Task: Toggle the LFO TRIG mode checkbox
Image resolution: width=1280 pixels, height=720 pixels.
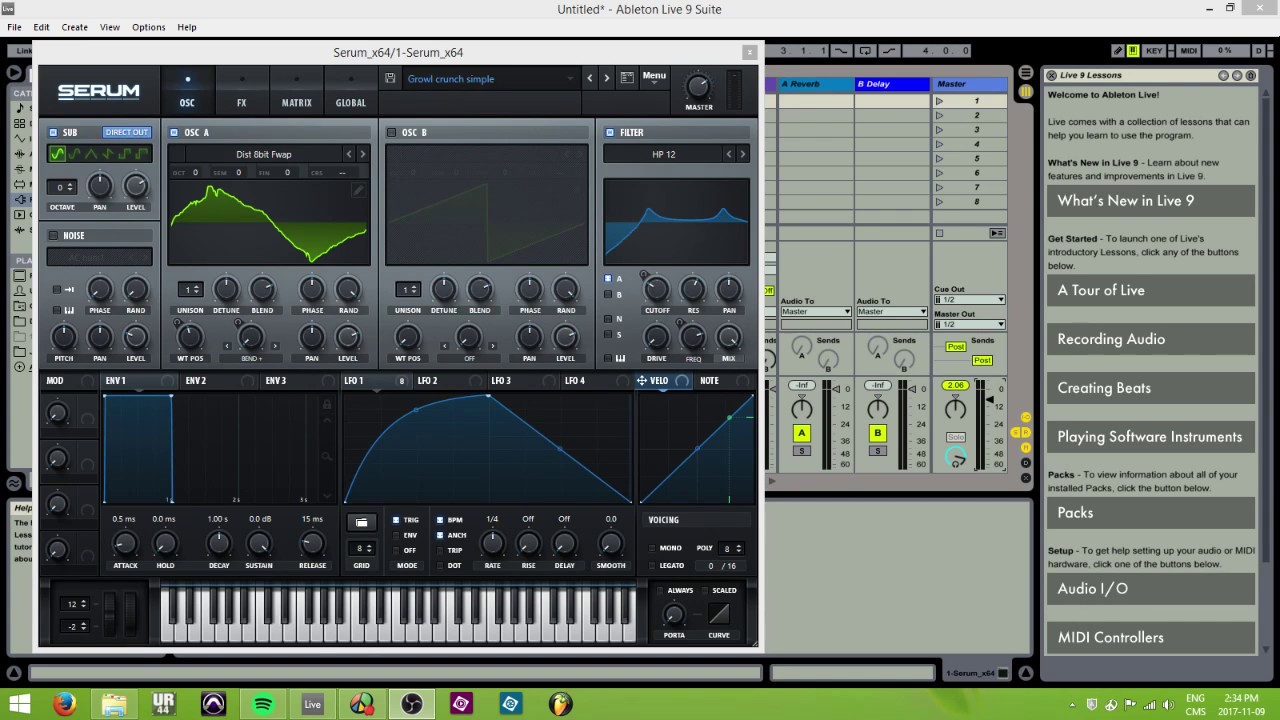Action: coord(396,520)
